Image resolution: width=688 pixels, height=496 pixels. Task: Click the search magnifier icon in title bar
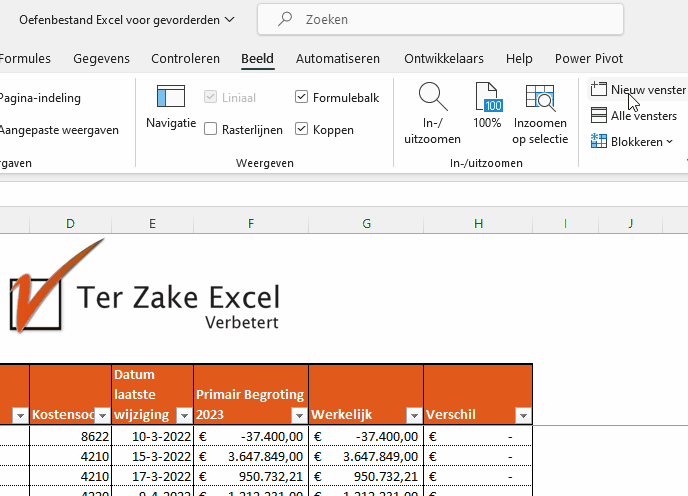point(286,19)
